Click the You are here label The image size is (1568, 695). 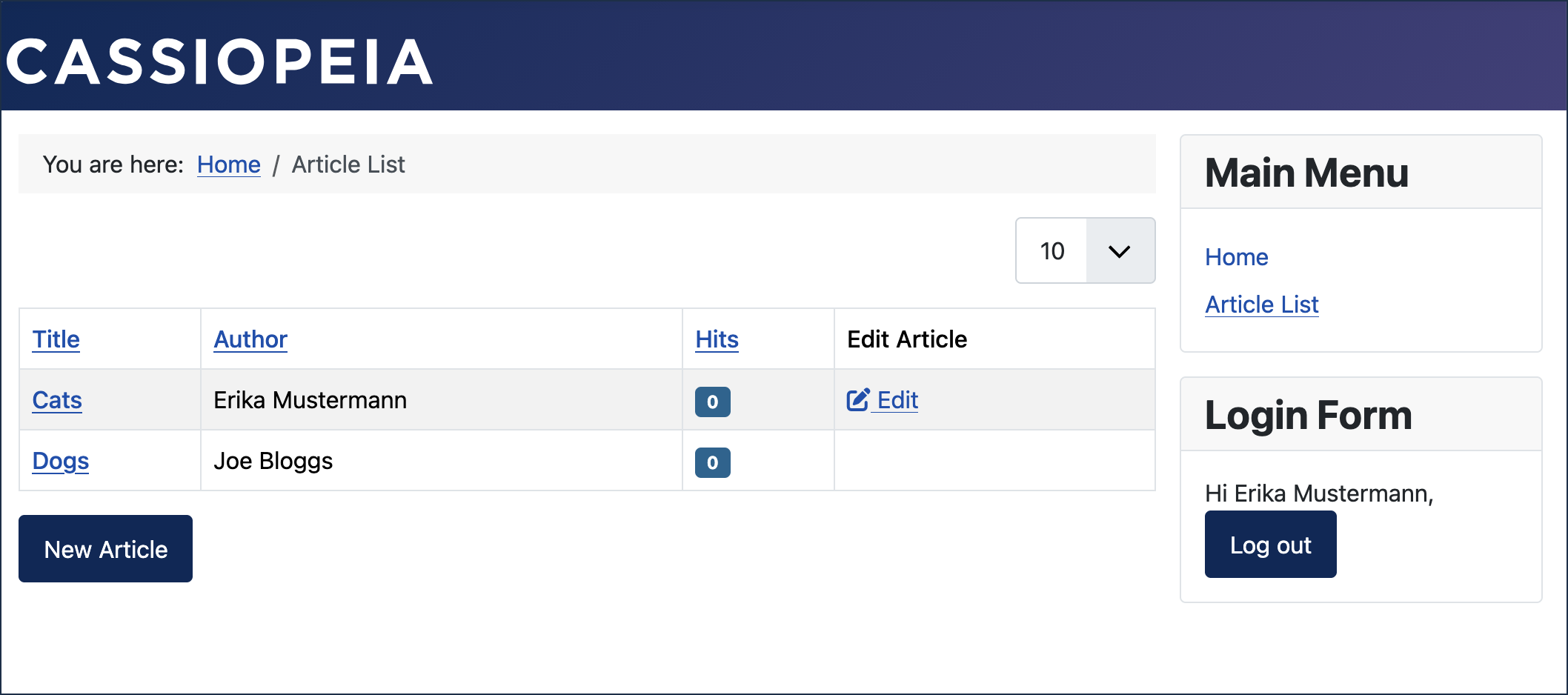coord(113,164)
